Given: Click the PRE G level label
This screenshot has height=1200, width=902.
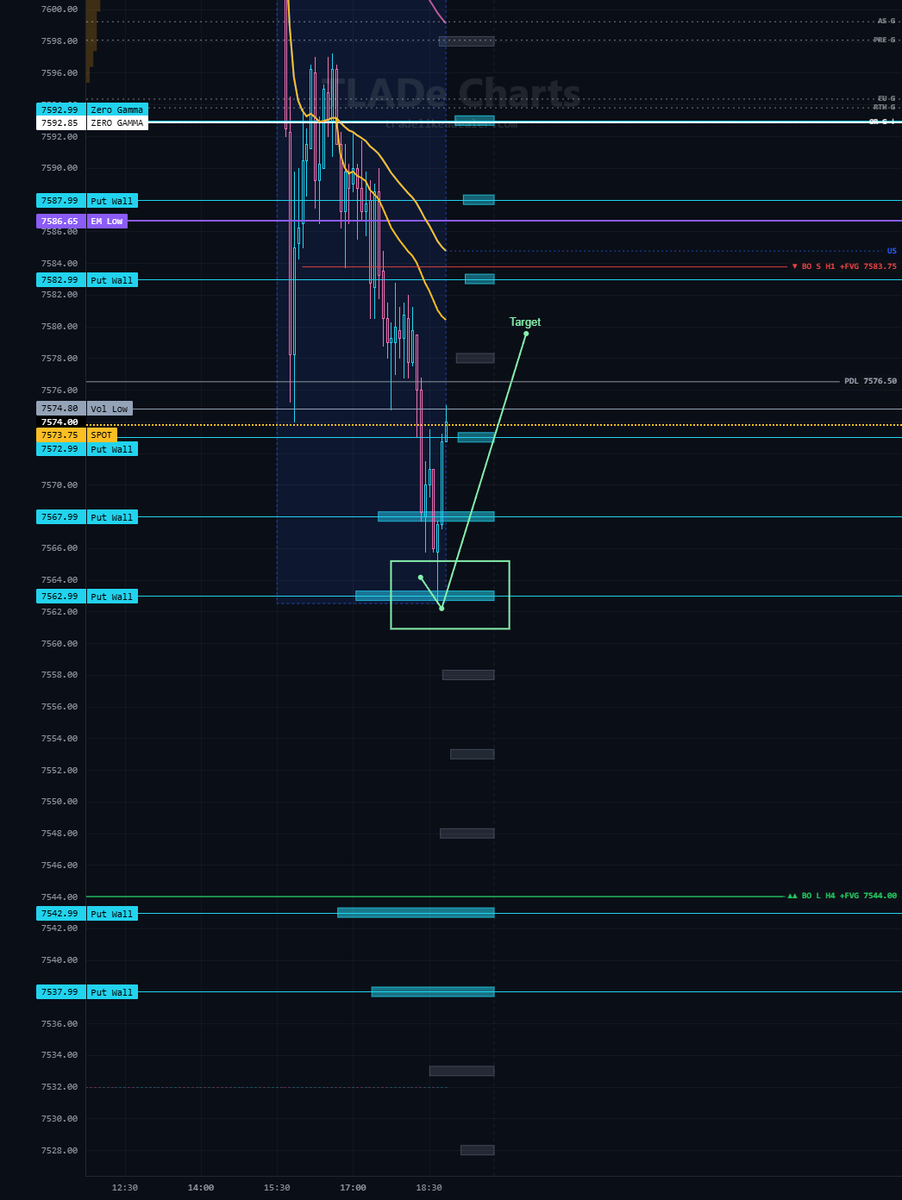Looking at the screenshot, I should [884, 40].
